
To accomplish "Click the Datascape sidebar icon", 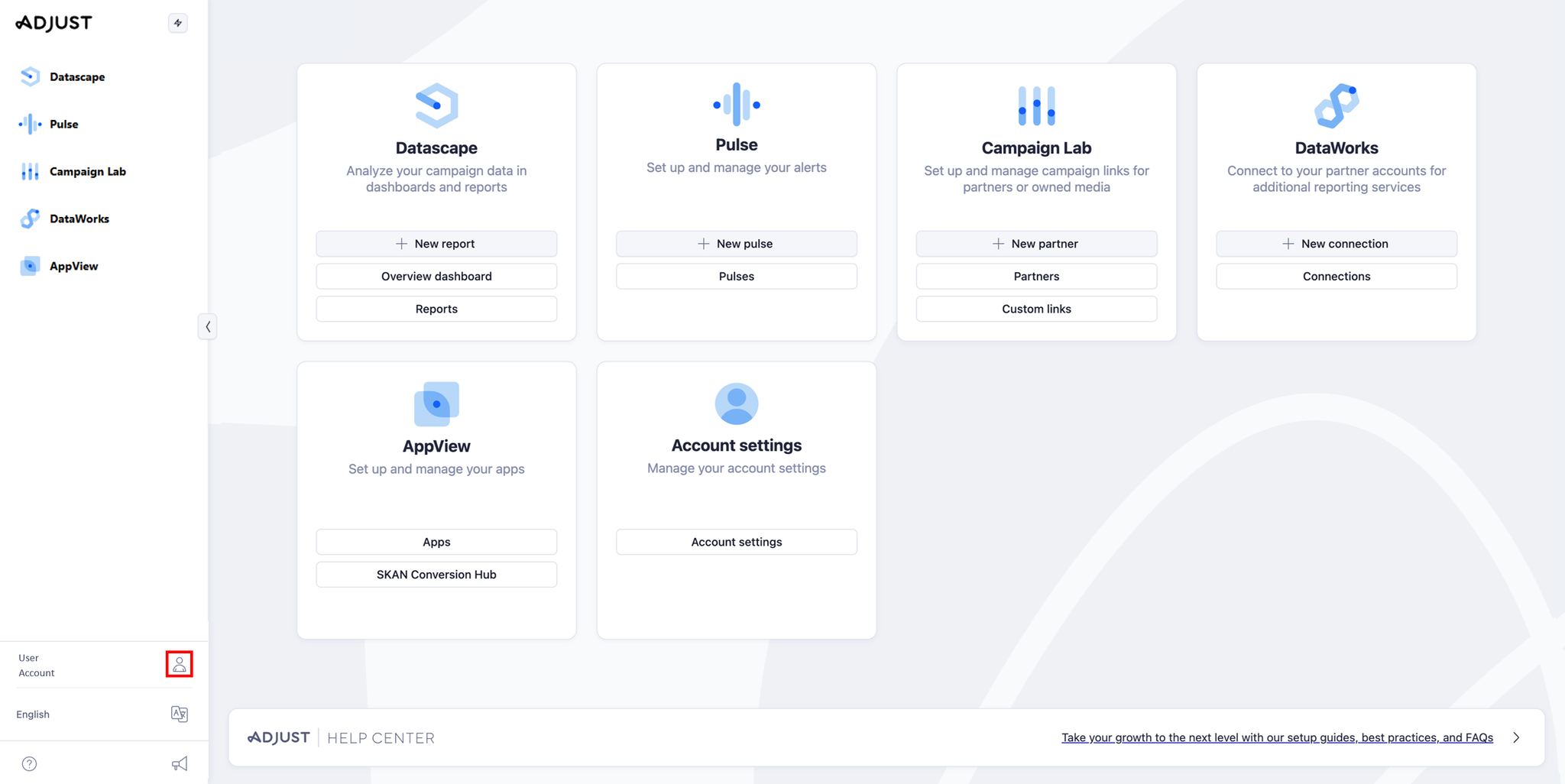I will pos(30,76).
